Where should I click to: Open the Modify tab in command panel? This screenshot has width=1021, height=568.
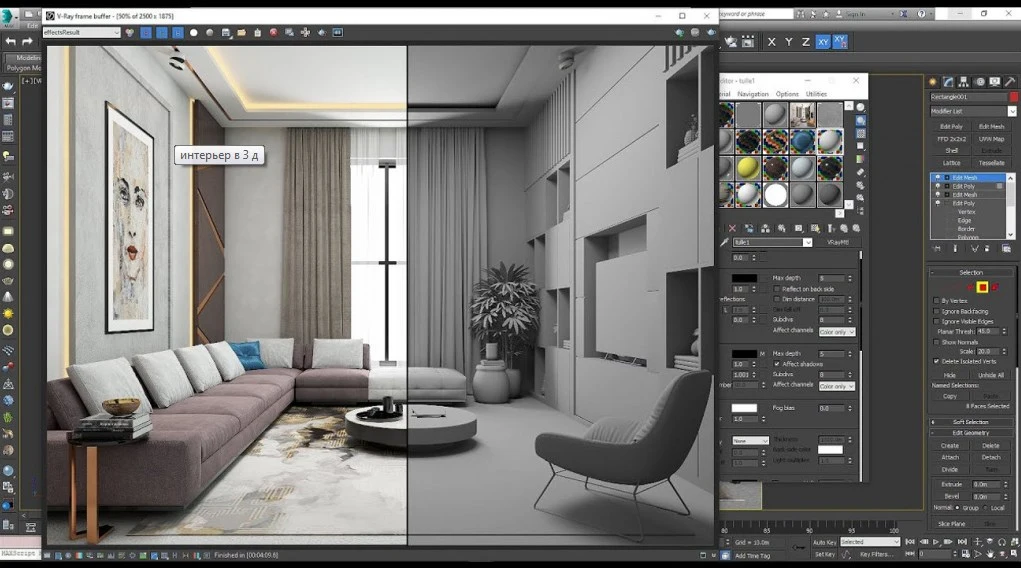948,82
